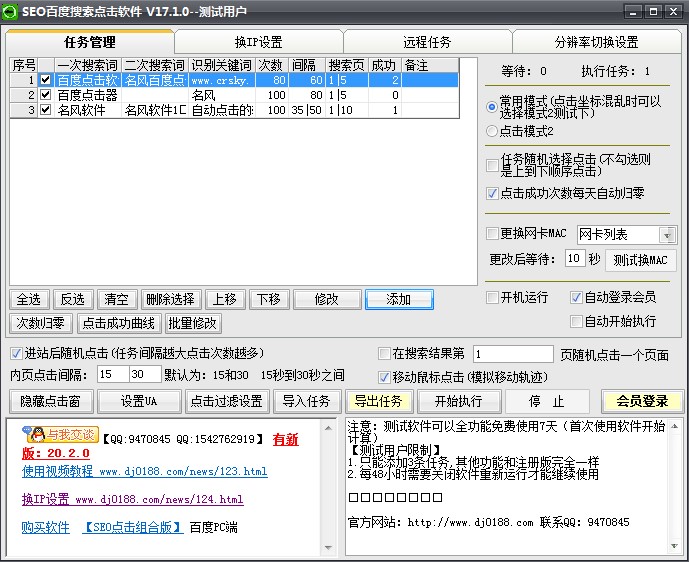Expand the 网卡列表 dropdown
The image size is (689, 562).
(x=668, y=235)
